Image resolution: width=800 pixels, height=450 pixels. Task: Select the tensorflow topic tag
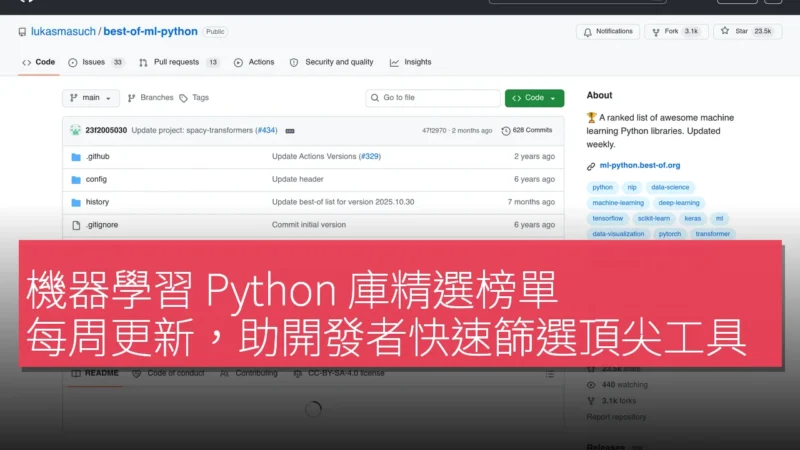tap(607, 219)
